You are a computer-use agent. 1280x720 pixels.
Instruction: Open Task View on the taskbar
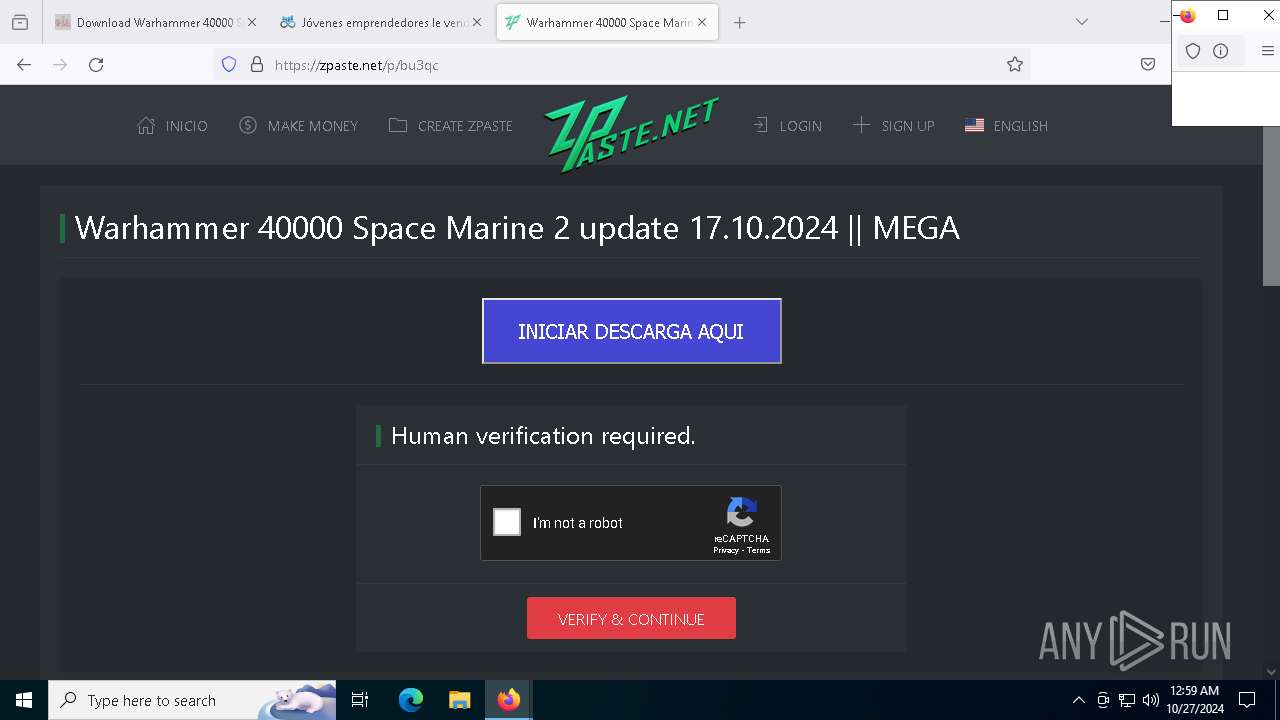360,700
